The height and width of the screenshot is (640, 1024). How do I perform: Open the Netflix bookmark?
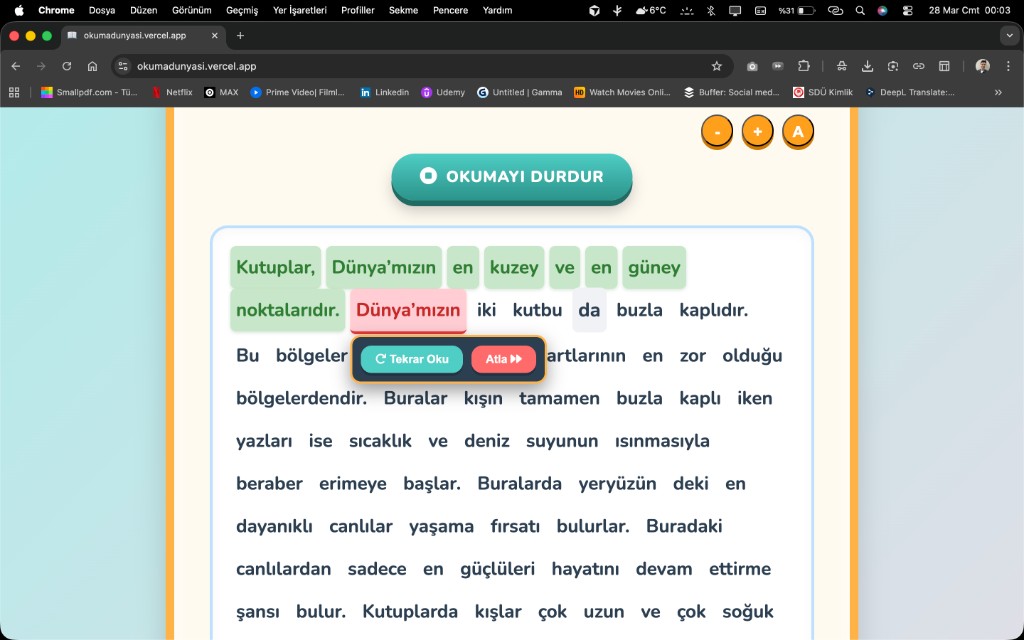[172, 92]
